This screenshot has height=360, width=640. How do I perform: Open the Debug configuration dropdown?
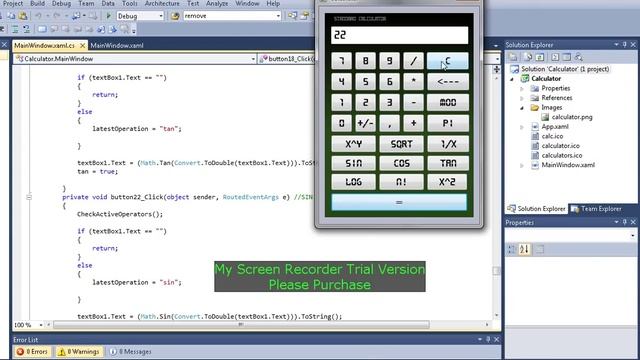pyautogui.click(x=161, y=16)
